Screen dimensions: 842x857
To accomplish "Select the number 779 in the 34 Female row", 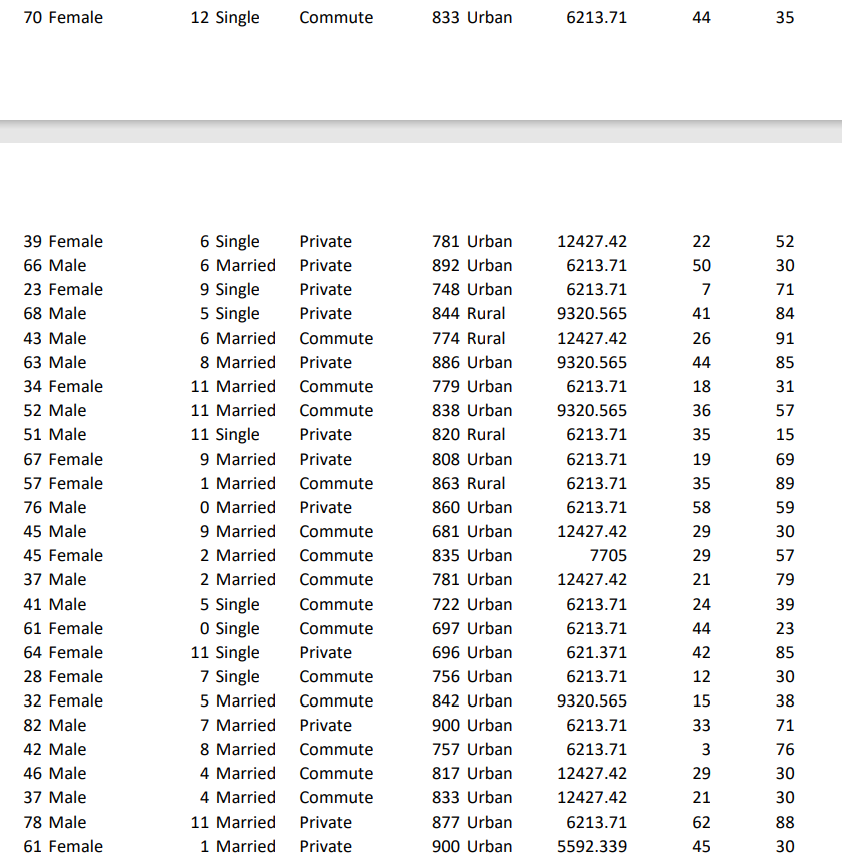I will click(x=446, y=386).
